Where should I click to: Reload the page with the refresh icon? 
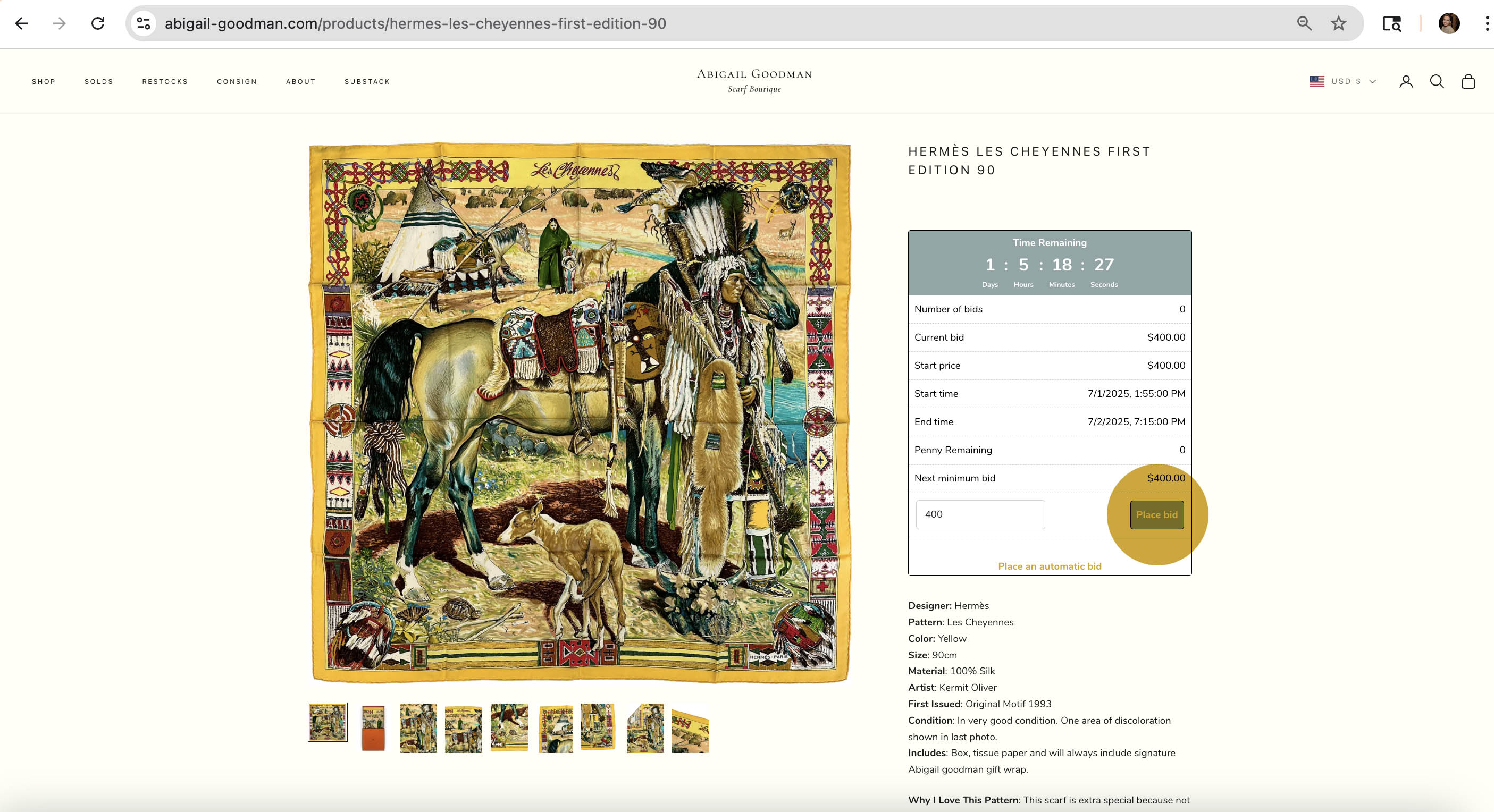[x=97, y=23]
